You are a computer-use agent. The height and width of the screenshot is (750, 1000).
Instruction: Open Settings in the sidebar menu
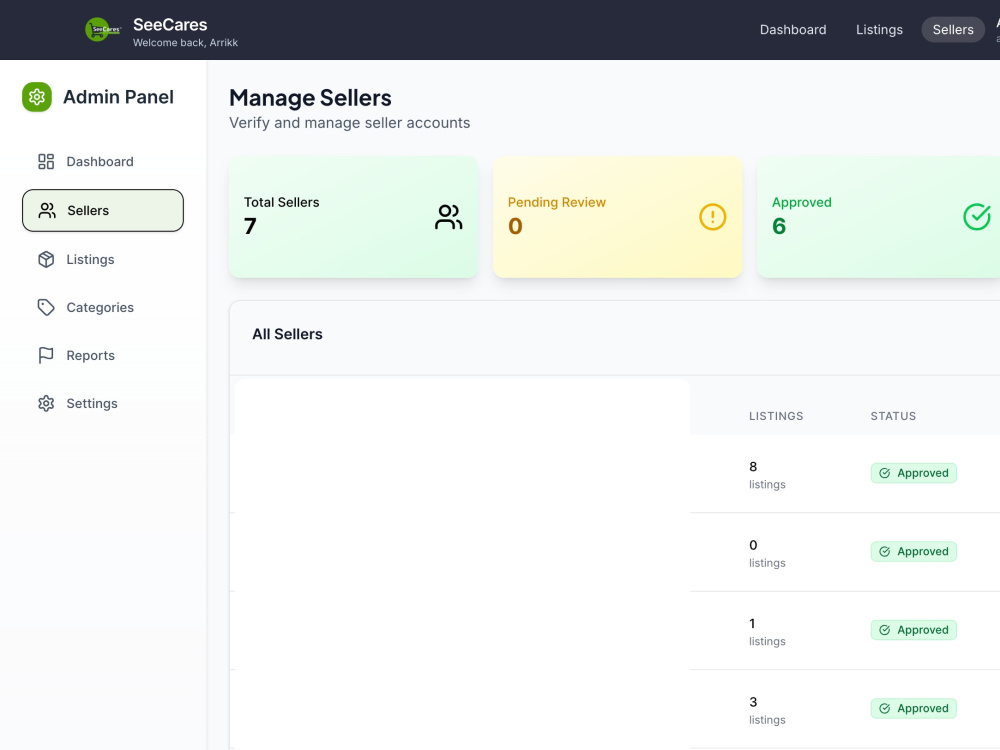pos(103,404)
